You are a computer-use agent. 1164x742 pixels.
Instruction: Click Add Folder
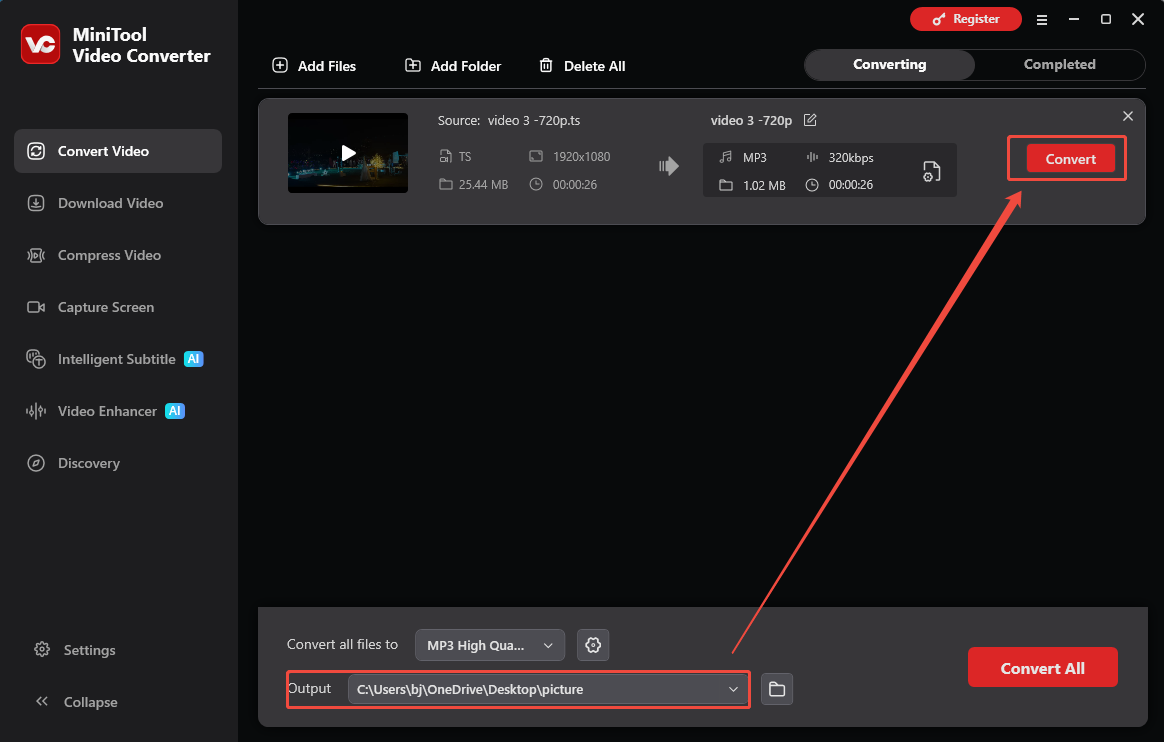453,66
